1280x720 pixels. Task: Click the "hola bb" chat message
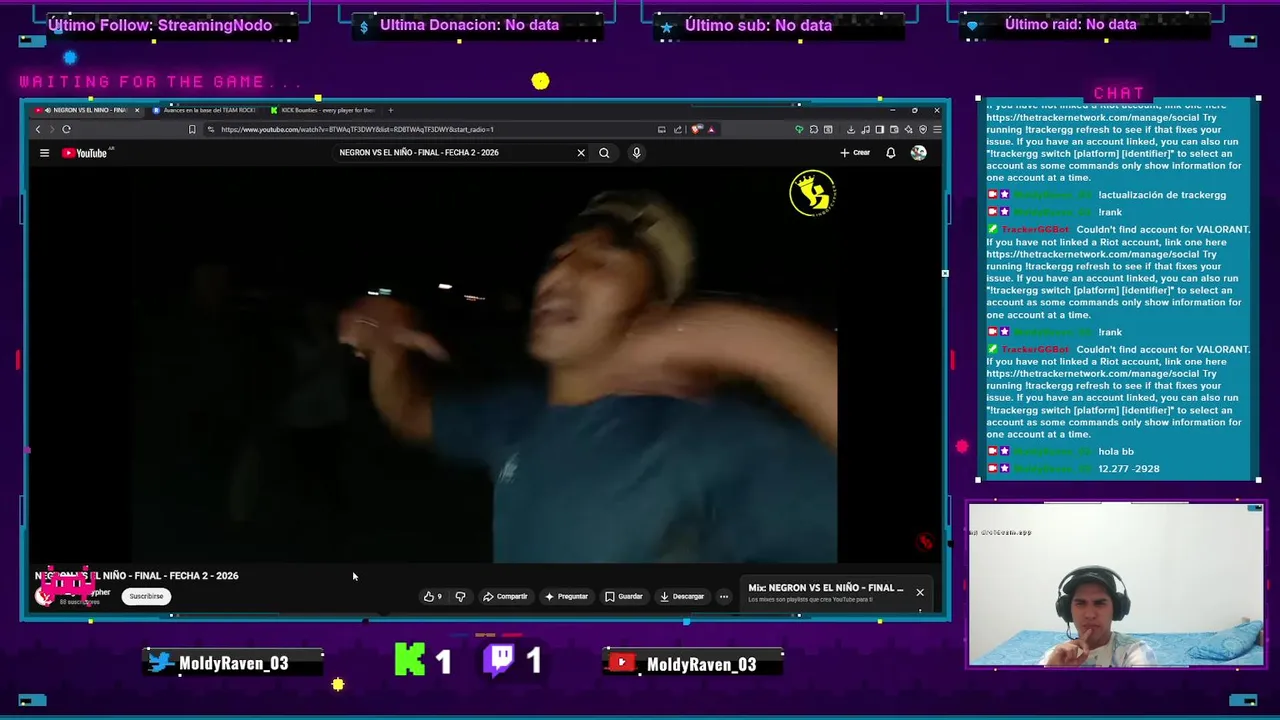pos(1116,452)
